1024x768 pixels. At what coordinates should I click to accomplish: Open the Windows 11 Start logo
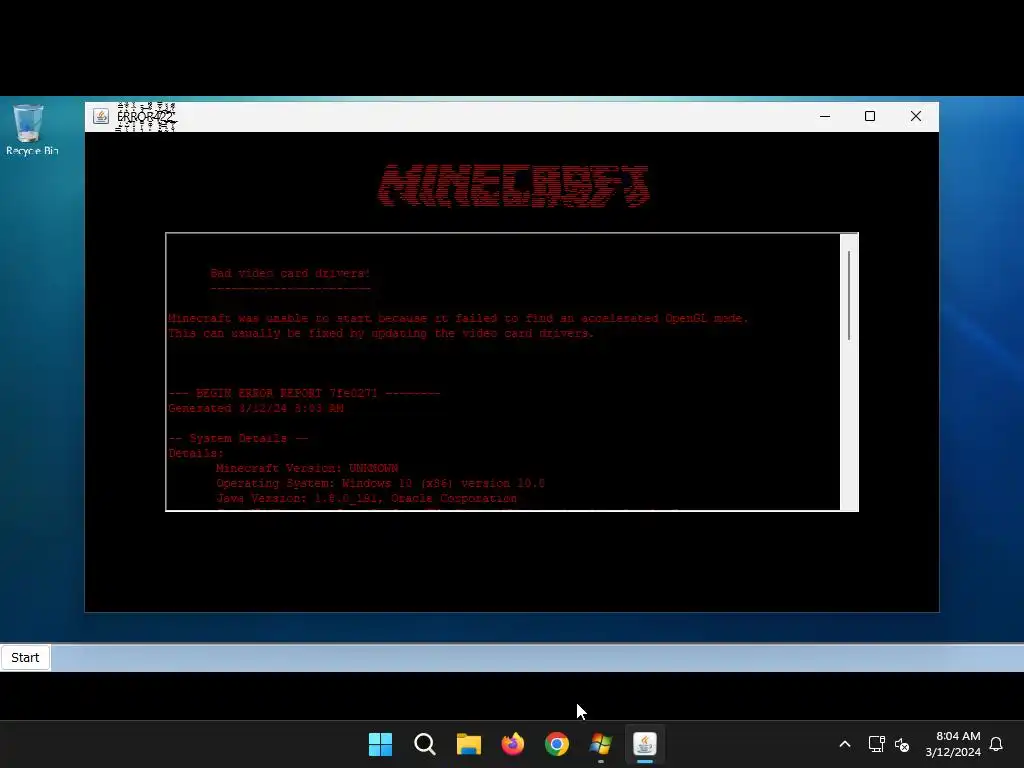(380, 744)
